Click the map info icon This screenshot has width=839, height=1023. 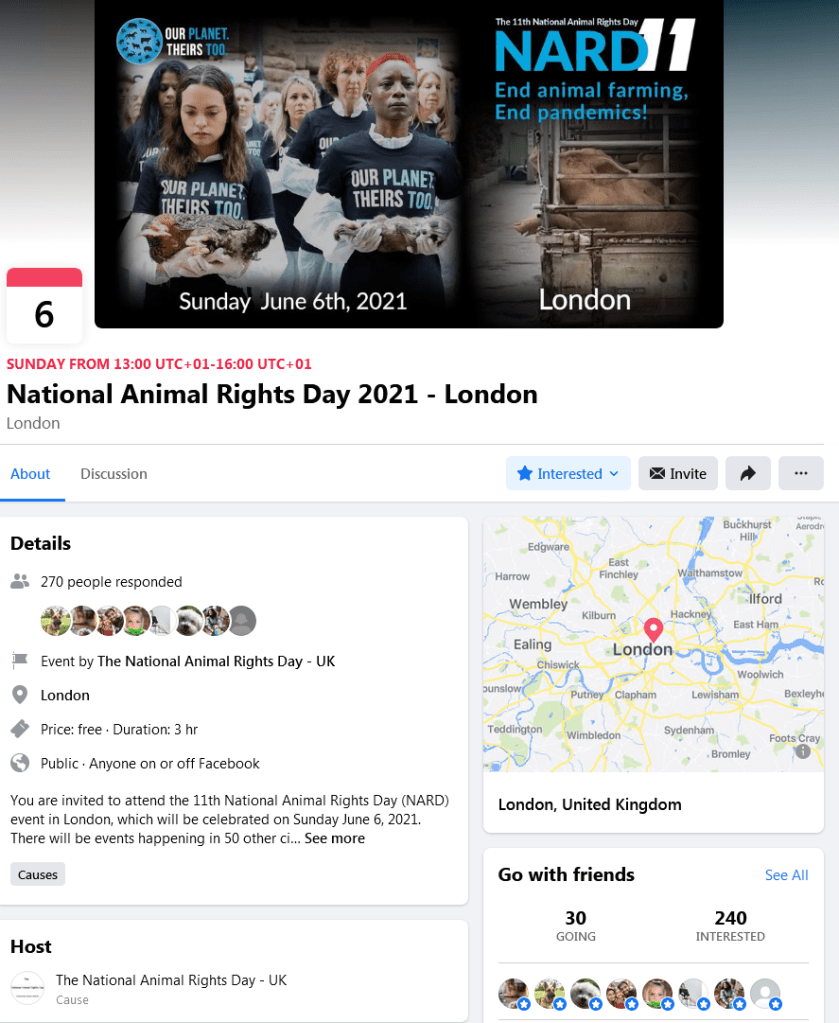[x=802, y=752]
